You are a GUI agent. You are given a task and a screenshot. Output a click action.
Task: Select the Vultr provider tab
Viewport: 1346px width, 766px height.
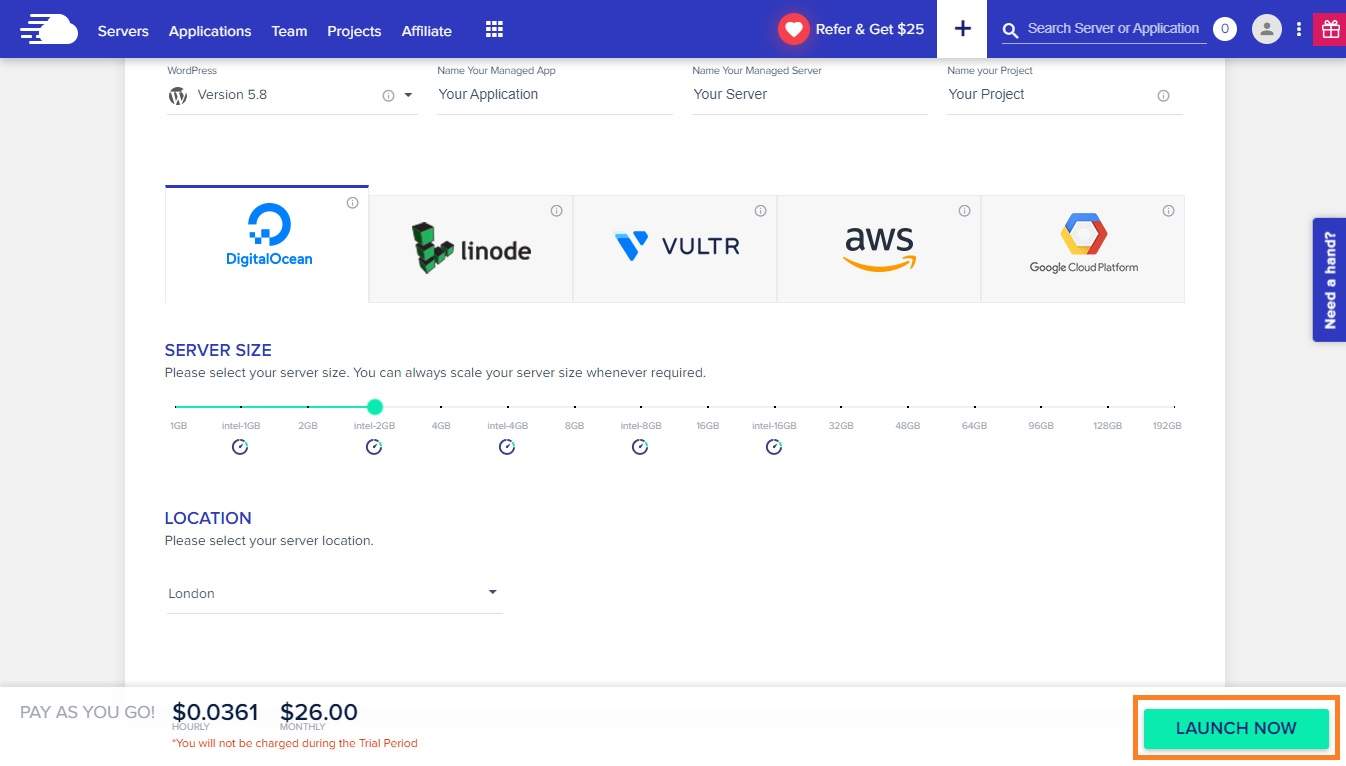(675, 249)
